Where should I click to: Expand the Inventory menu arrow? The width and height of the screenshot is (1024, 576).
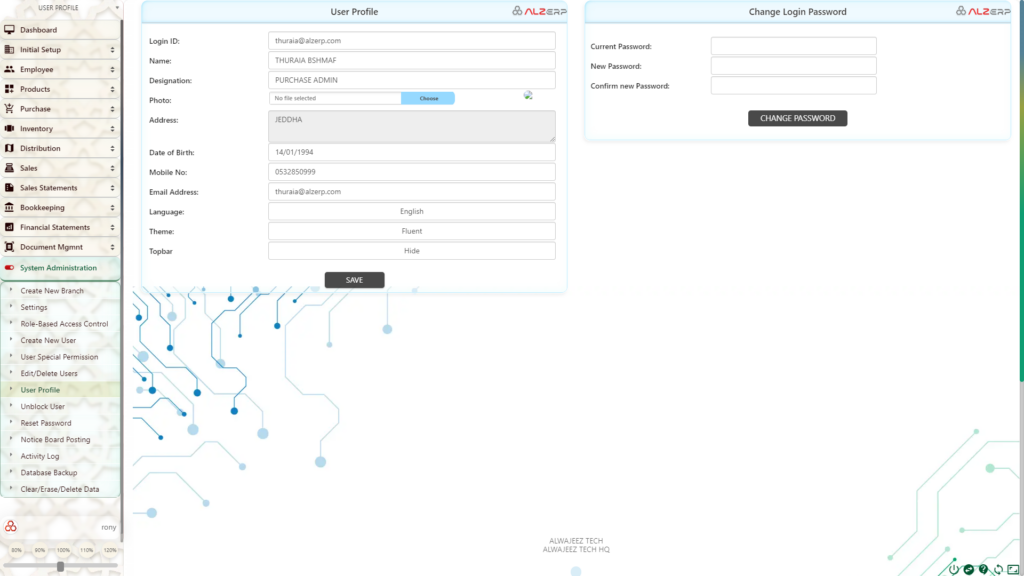(x=112, y=129)
